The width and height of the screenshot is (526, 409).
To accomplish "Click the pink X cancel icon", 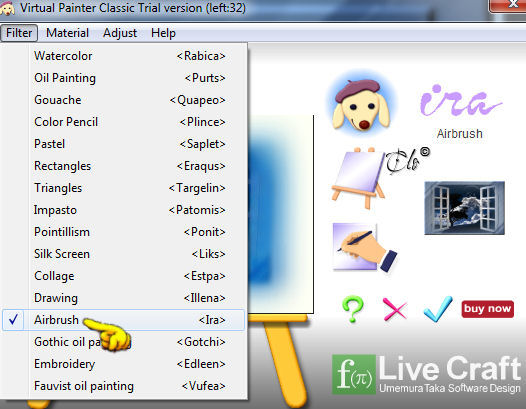I will click(x=395, y=309).
